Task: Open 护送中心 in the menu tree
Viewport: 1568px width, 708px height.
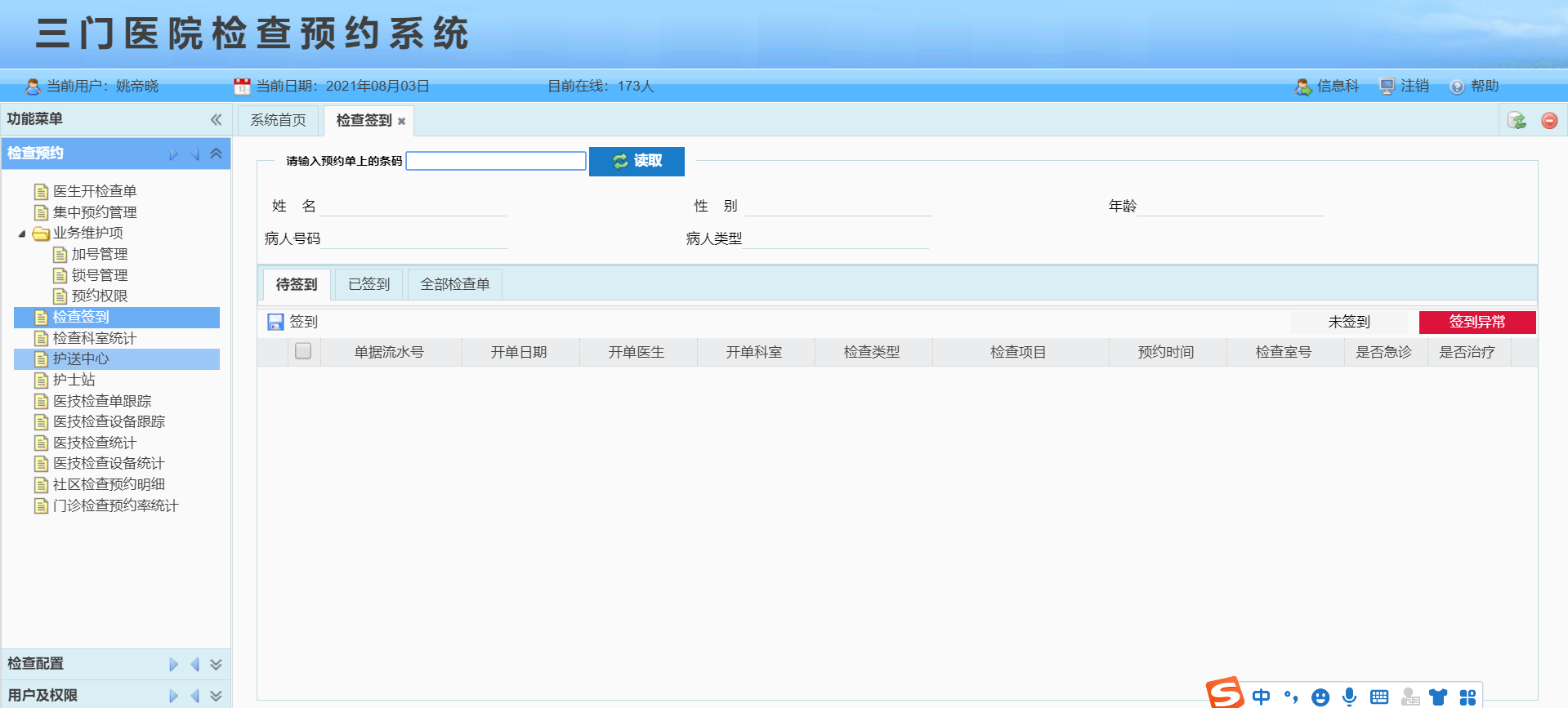Action: point(81,358)
